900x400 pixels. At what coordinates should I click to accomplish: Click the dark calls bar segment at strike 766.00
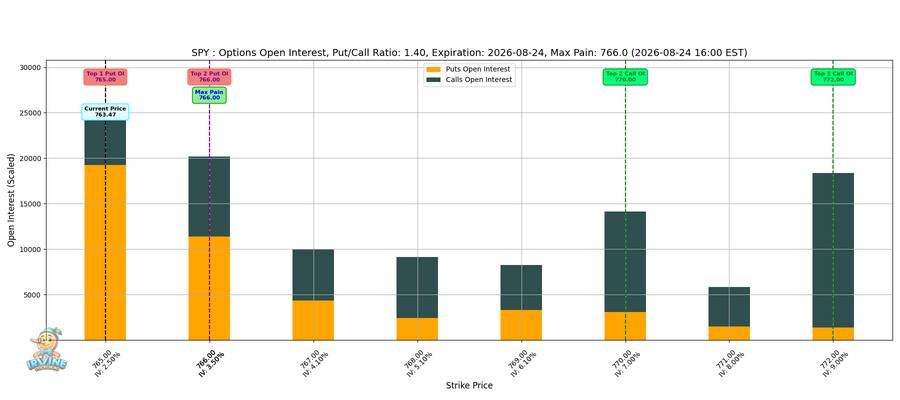coord(209,196)
